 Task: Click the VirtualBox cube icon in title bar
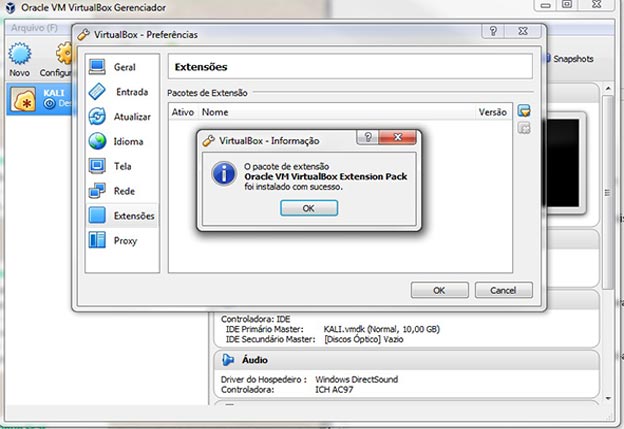coord(10,8)
